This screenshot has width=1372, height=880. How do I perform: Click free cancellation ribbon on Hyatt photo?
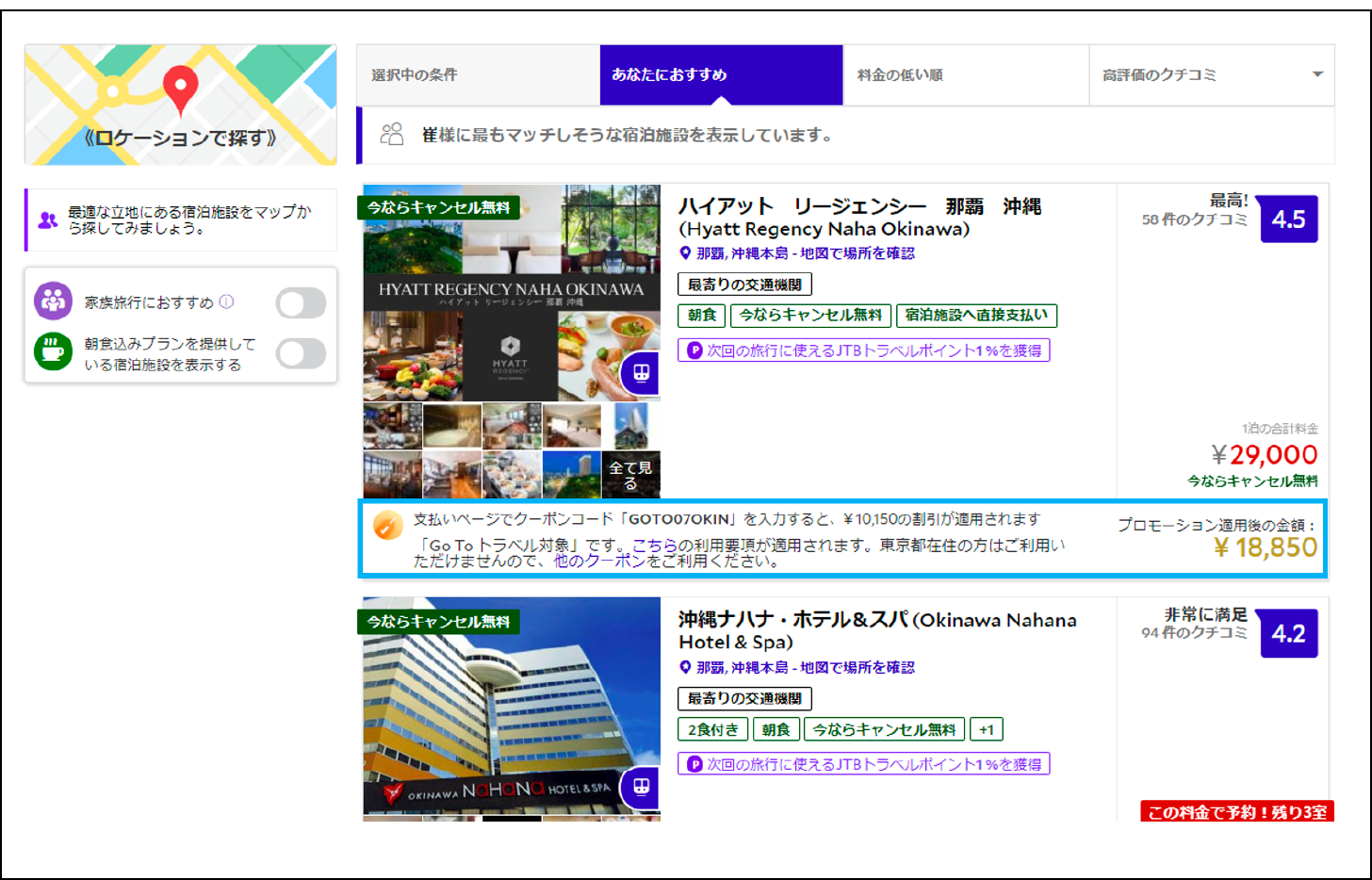tap(438, 207)
